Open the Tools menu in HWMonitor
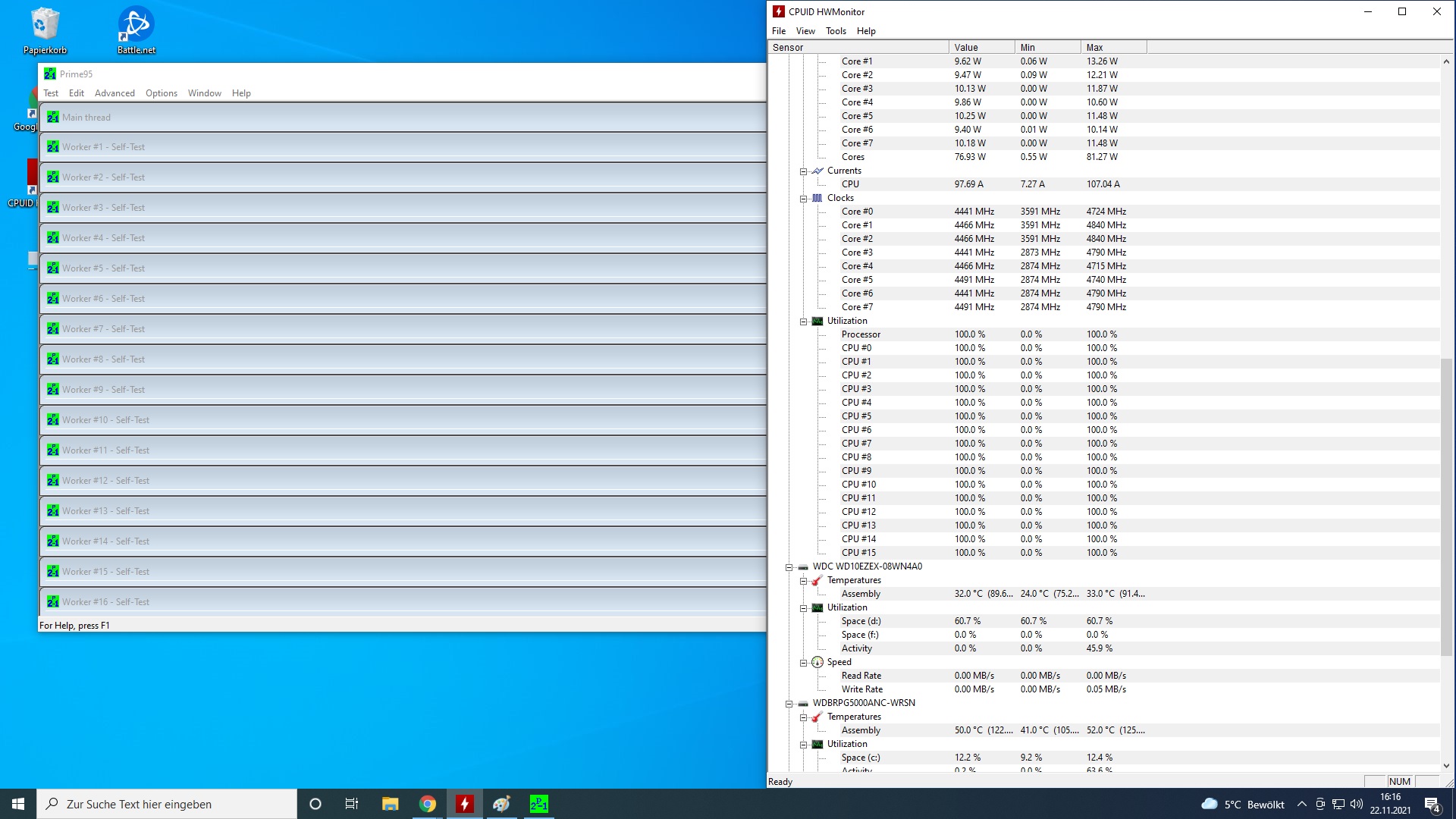Viewport: 1456px width, 819px height. point(836,31)
